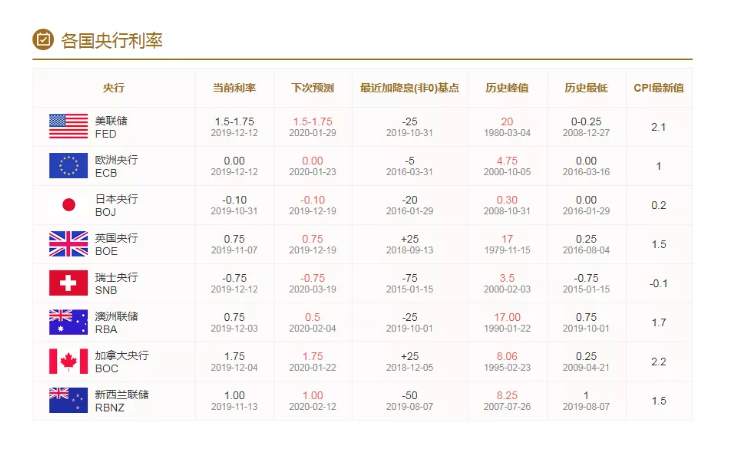Click BOJ current rate -0.10 dated 2019-10-31
Screen dimensions: 739x456
[x=234, y=204]
